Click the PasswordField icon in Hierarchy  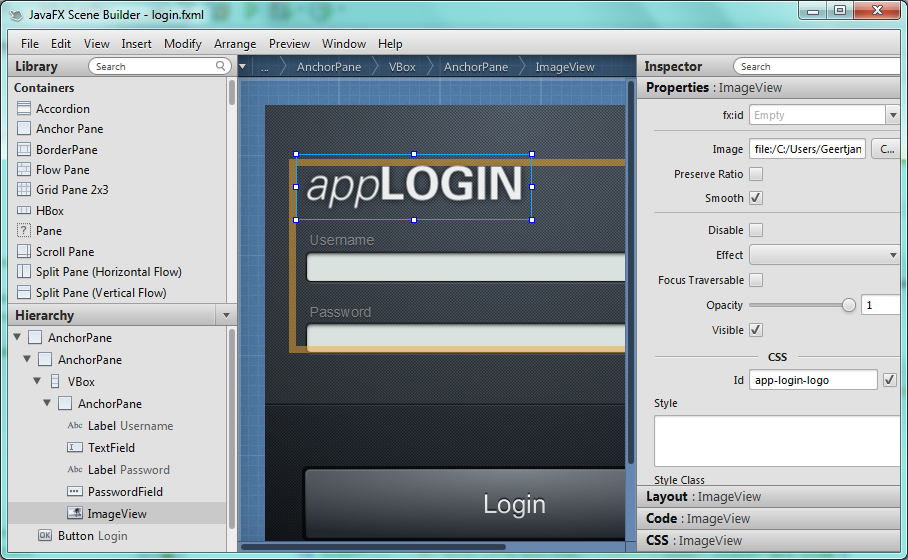point(75,492)
